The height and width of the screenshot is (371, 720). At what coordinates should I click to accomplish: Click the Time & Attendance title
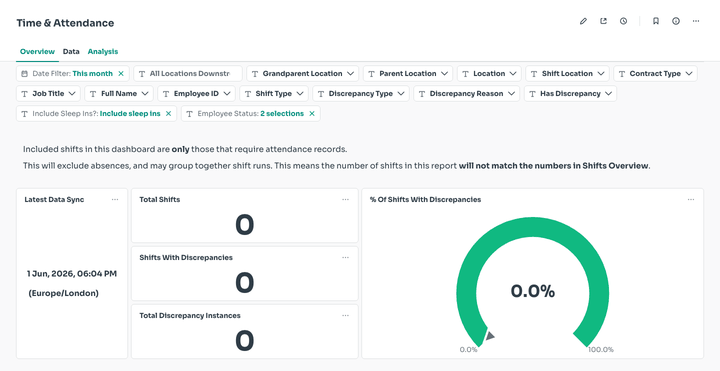pos(65,23)
